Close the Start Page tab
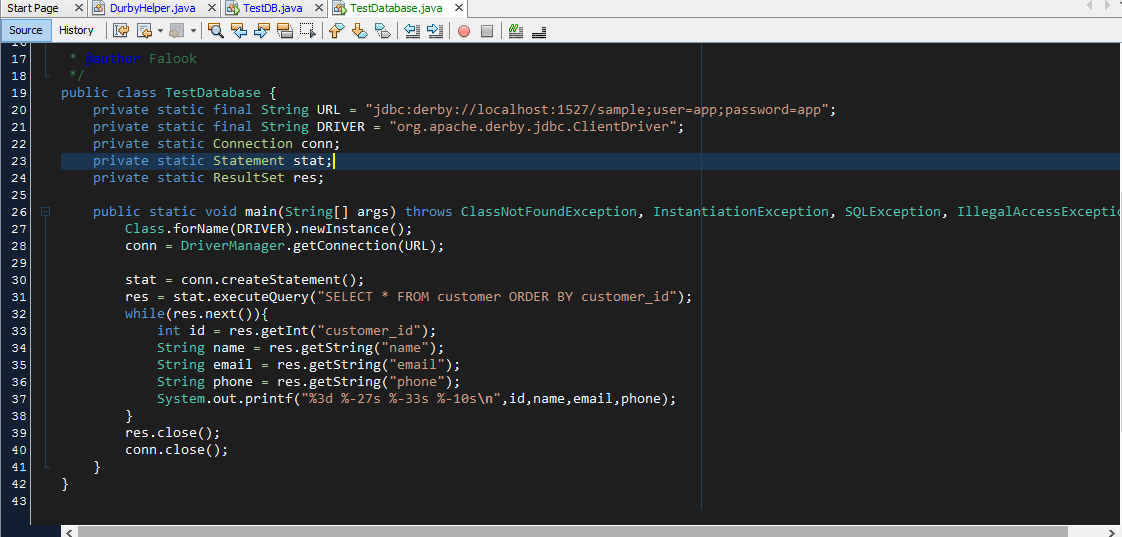The width and height of the screenshot is (1122, 537). 79,9
